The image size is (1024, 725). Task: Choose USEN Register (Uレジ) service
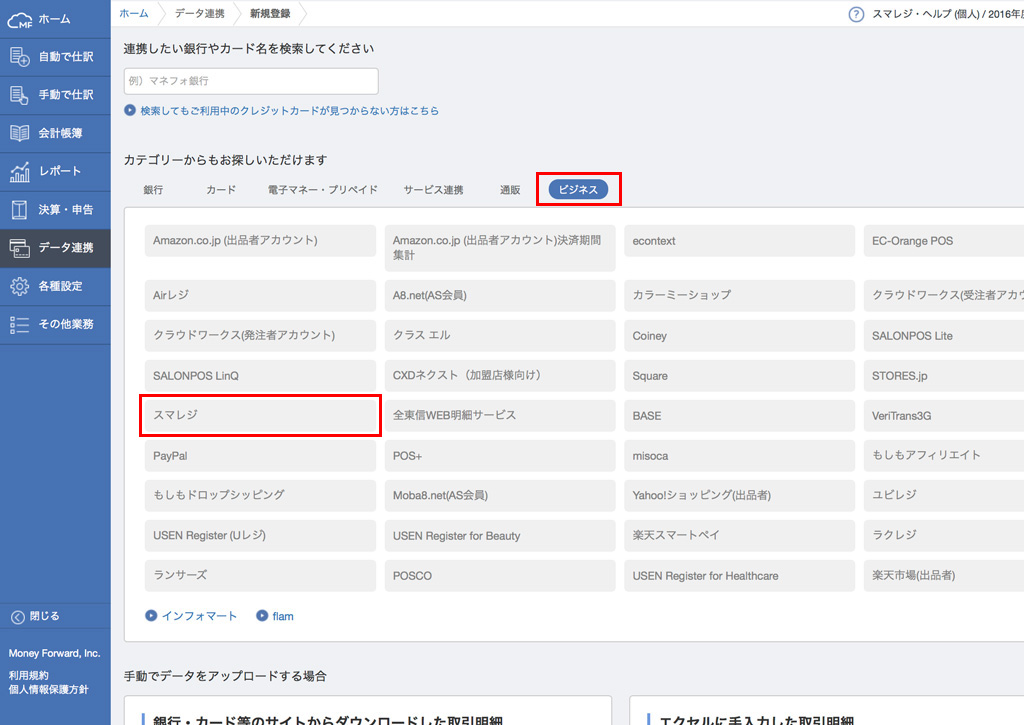[261, 536]
